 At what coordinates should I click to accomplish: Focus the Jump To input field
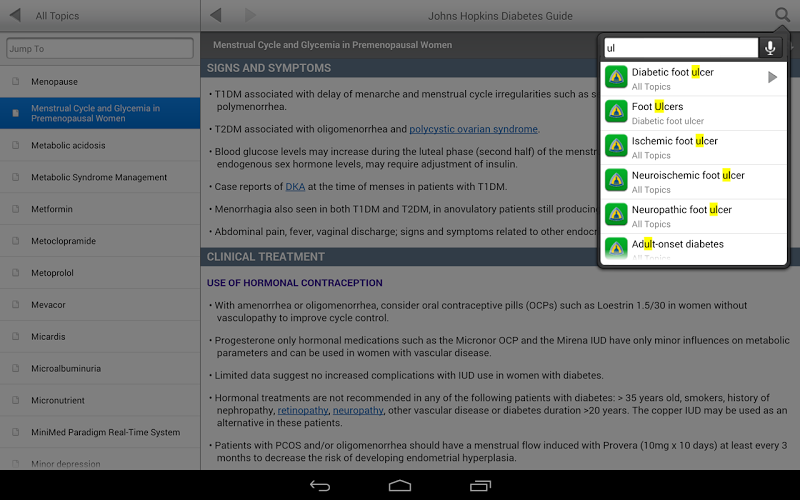pyautogui.click(x=100, y=48)
